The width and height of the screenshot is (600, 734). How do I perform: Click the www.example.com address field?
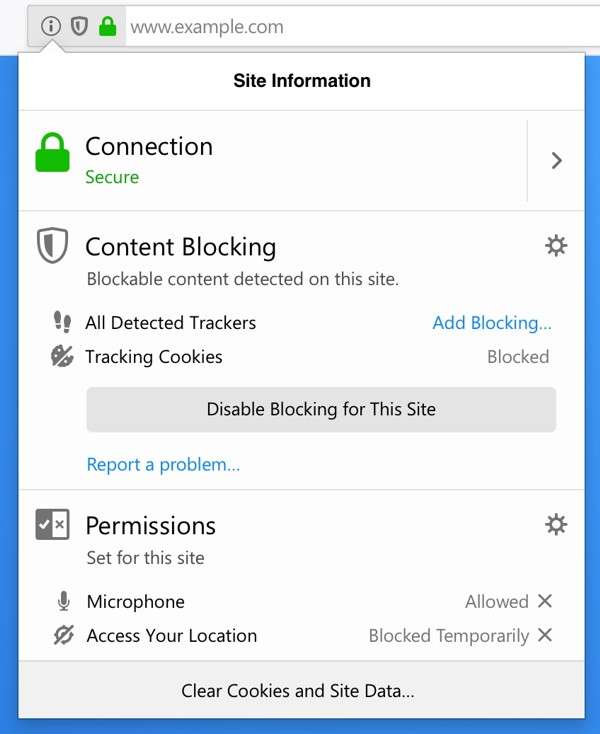pyautogui.click(x=300, y=27)
